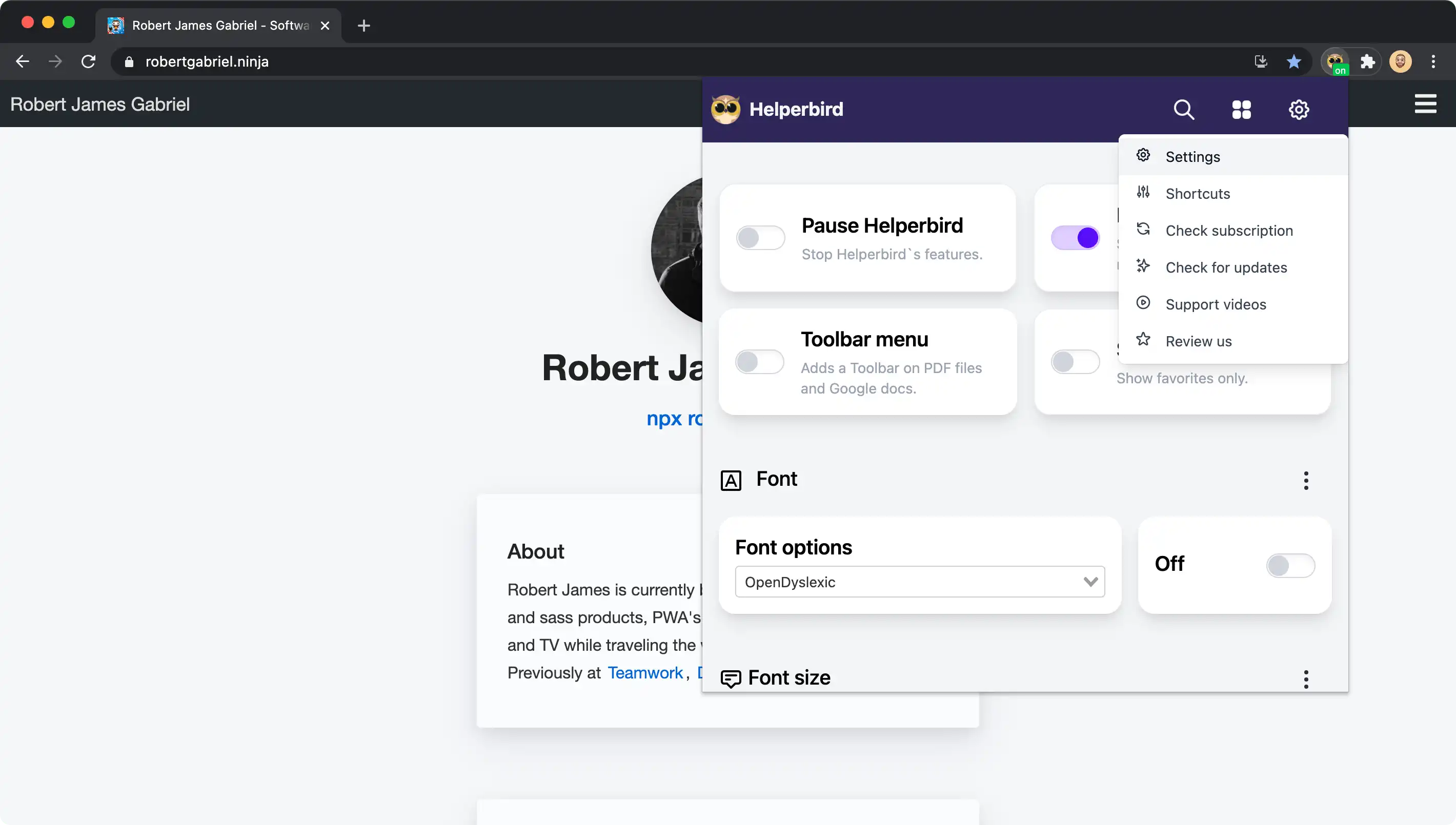Close the Robert James Gabriel tab
Image resolution: width=1456 pixels, height=825 pixels.
point(325,26)
